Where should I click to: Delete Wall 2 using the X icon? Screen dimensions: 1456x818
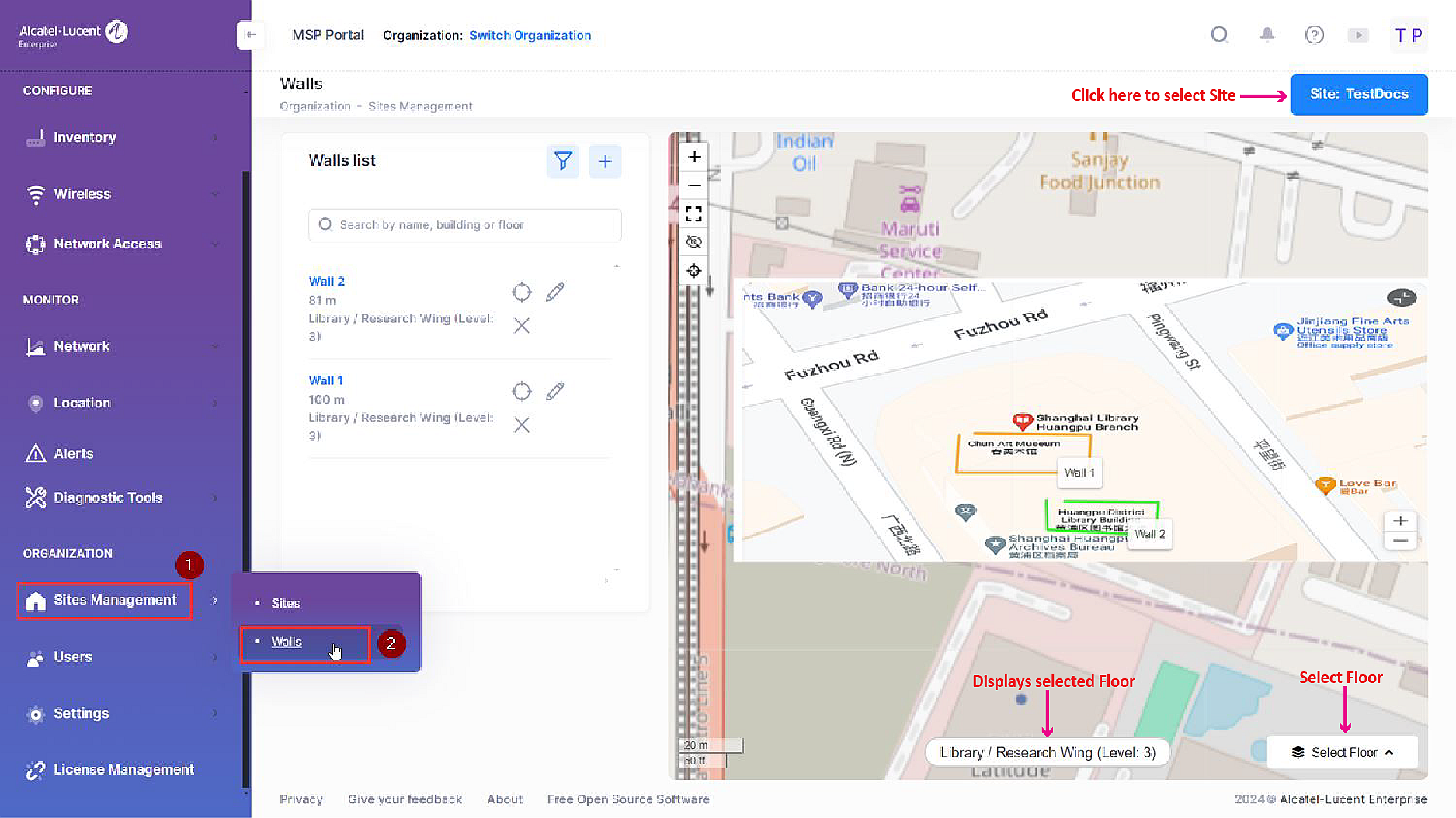522,326
